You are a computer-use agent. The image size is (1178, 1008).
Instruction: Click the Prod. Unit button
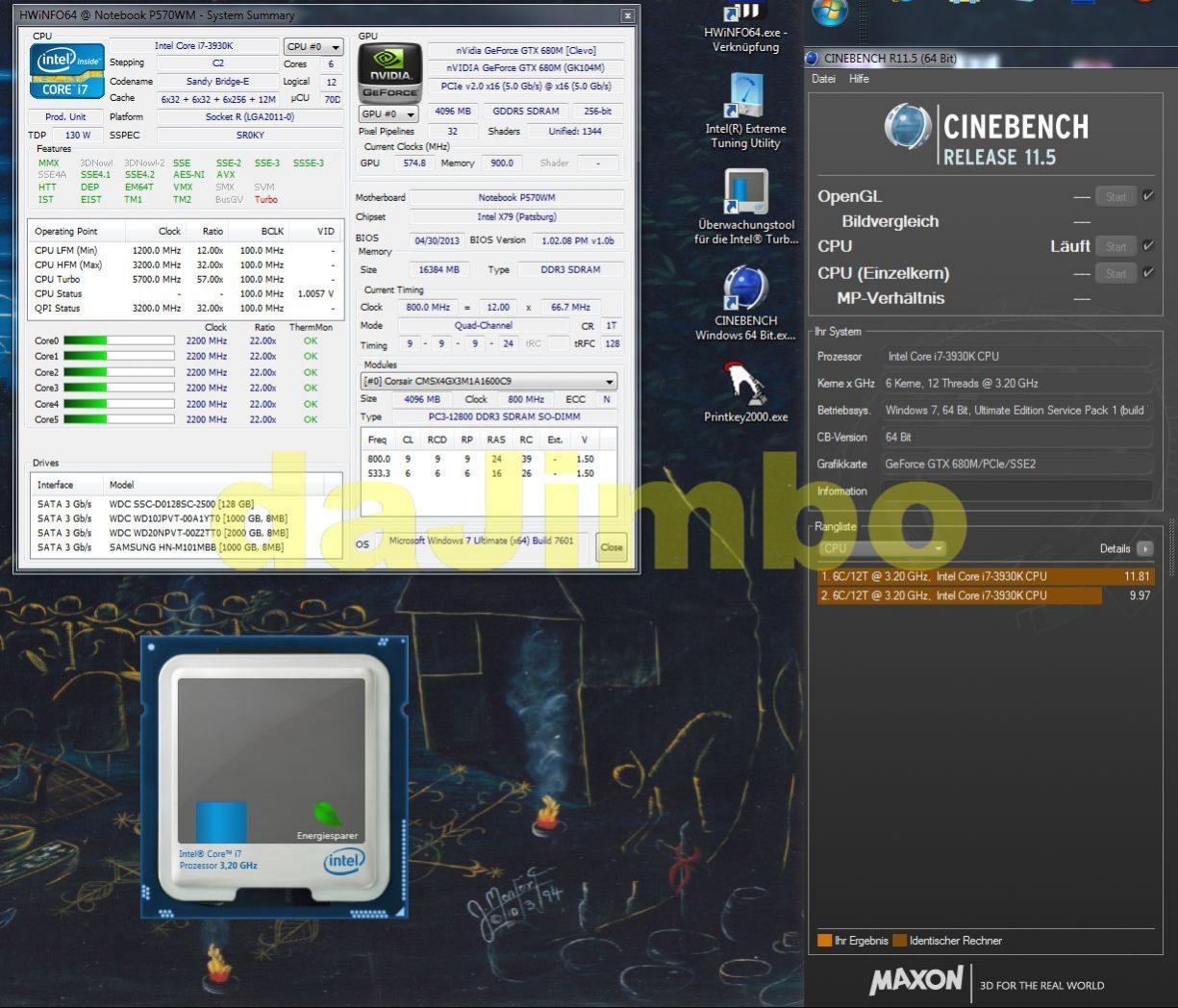point(64,116)
